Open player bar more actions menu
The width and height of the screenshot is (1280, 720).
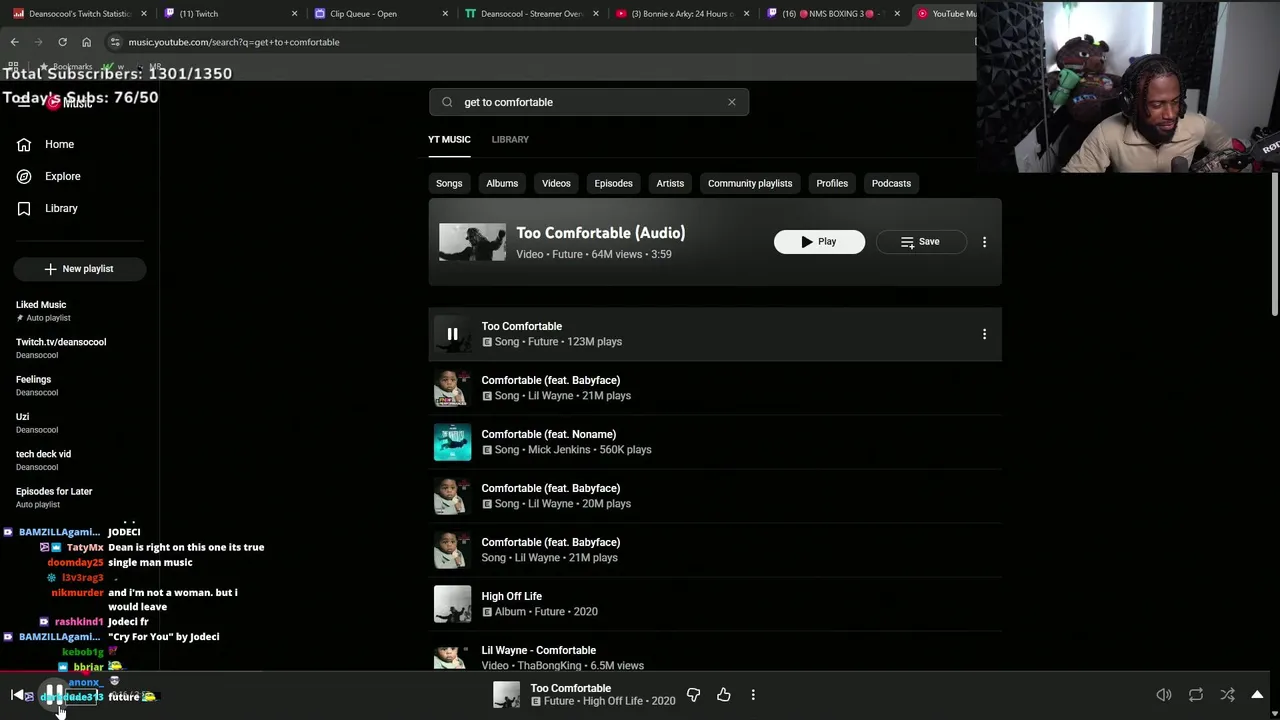[753, 695]
